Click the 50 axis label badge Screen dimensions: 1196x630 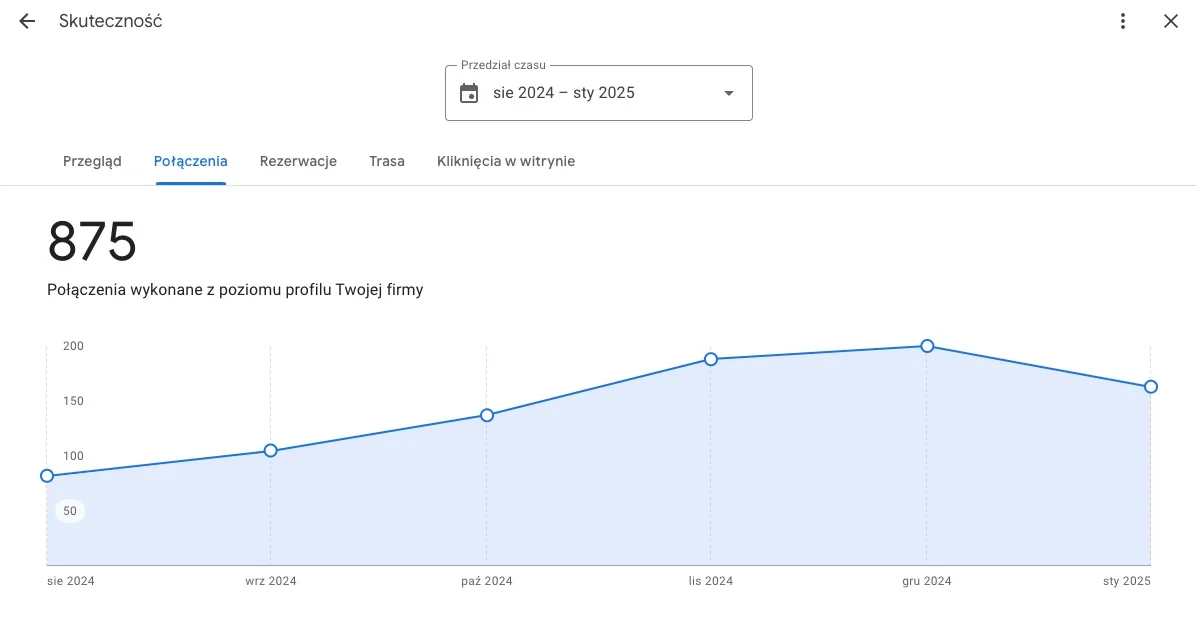(70, 511)
